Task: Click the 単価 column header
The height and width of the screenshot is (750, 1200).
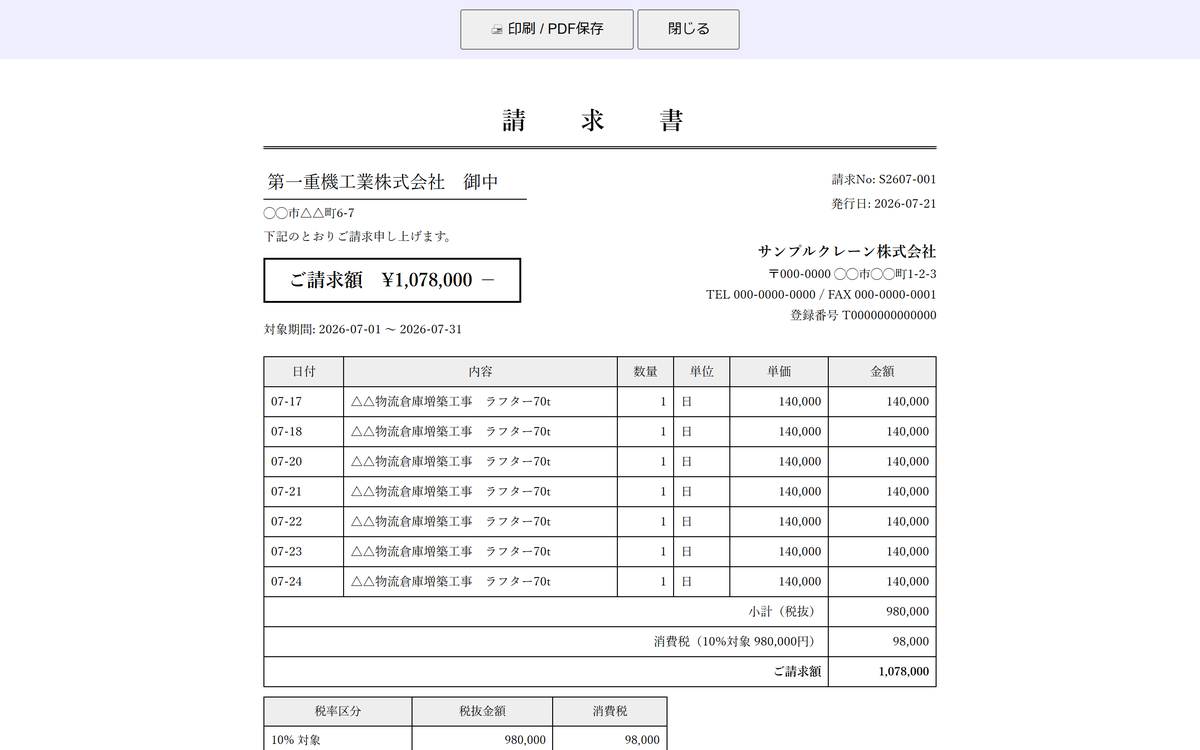Action: point(779,371)
